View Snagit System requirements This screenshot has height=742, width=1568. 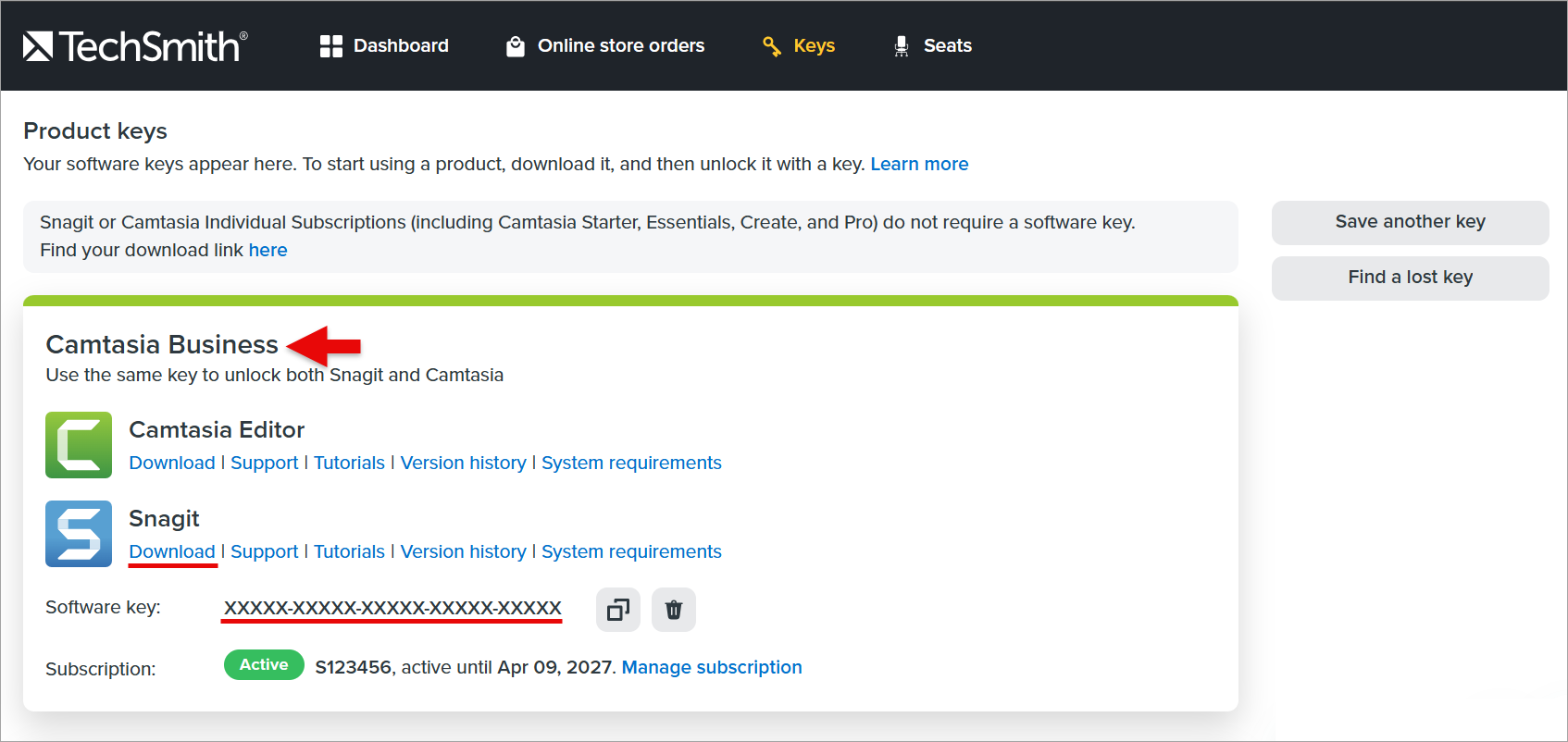click(631, 551)
